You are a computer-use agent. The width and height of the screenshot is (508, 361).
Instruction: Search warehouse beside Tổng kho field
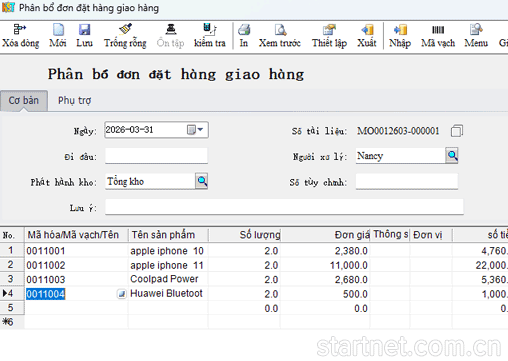202,181
